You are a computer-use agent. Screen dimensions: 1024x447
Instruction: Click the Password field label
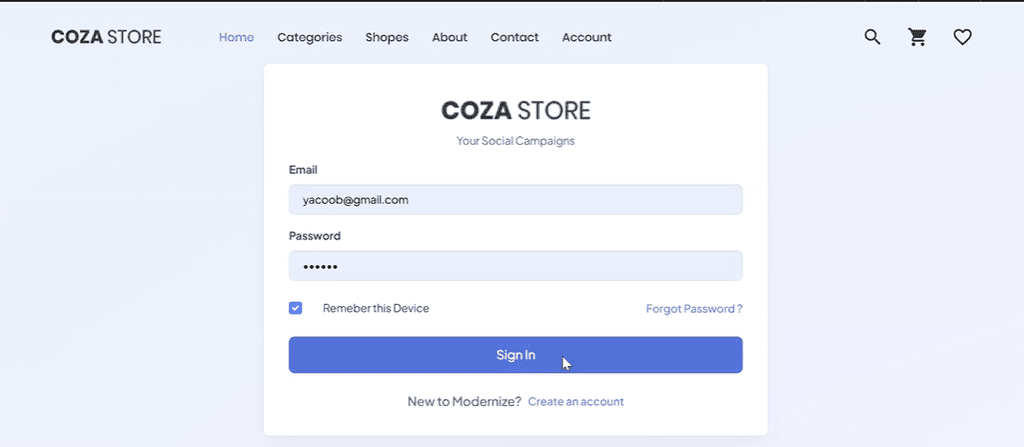tap(315, 236)
